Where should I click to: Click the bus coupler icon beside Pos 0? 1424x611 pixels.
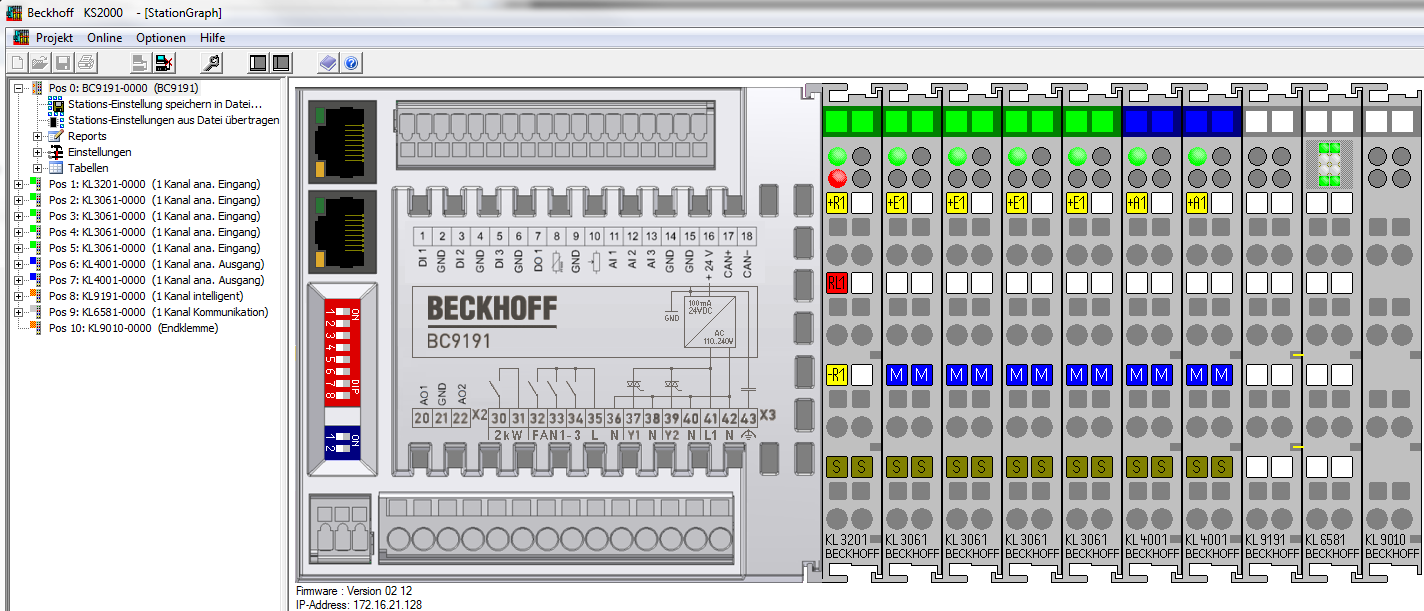(38, 88)
